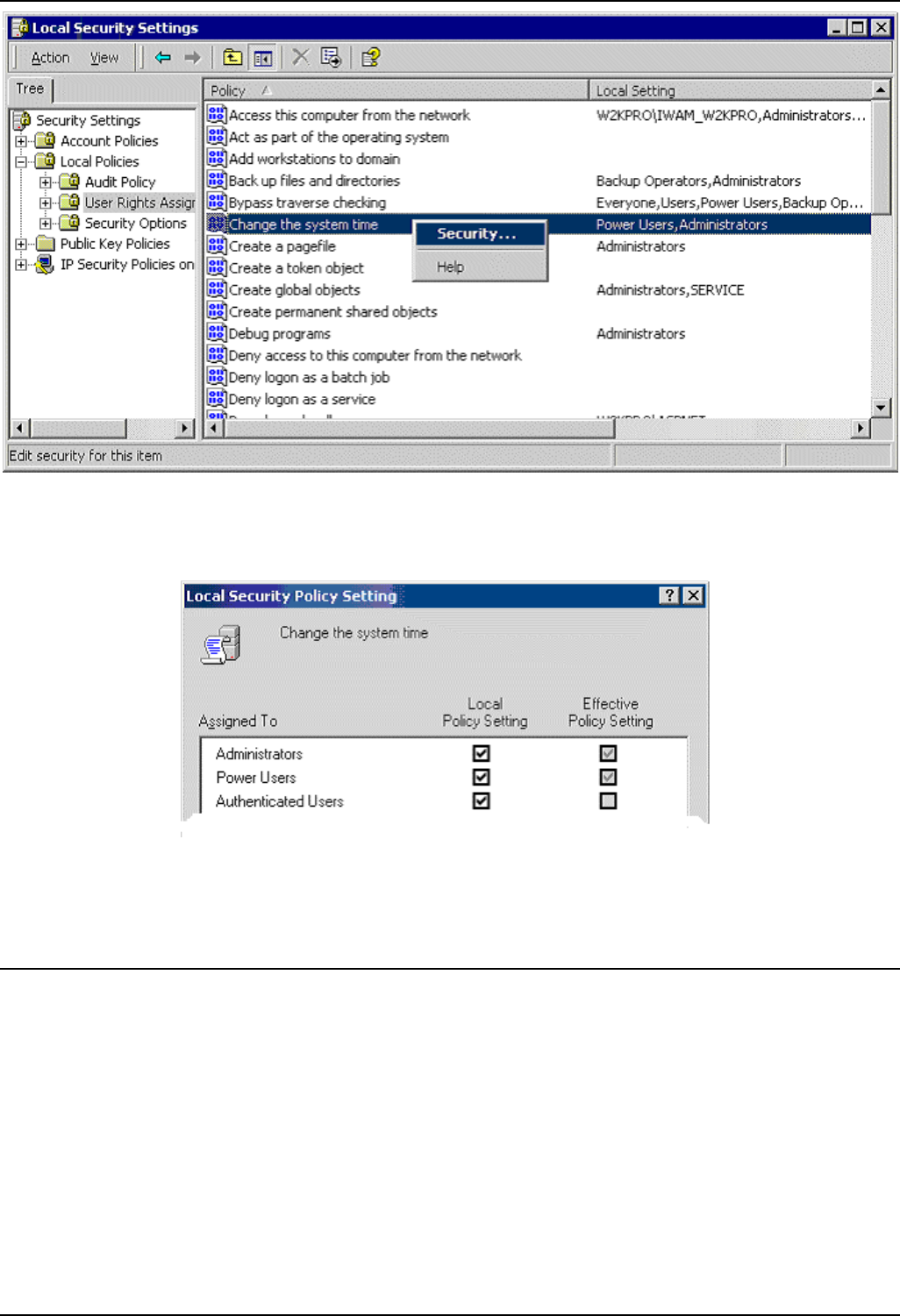Click icon beside Deny logon as a service
Screen dimensions: 900x1316
(217, 399)
